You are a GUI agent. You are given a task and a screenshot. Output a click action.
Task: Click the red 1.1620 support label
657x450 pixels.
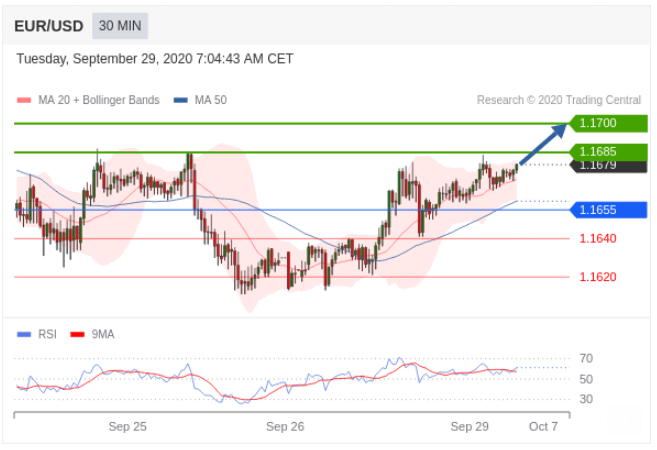click(598, 277)
